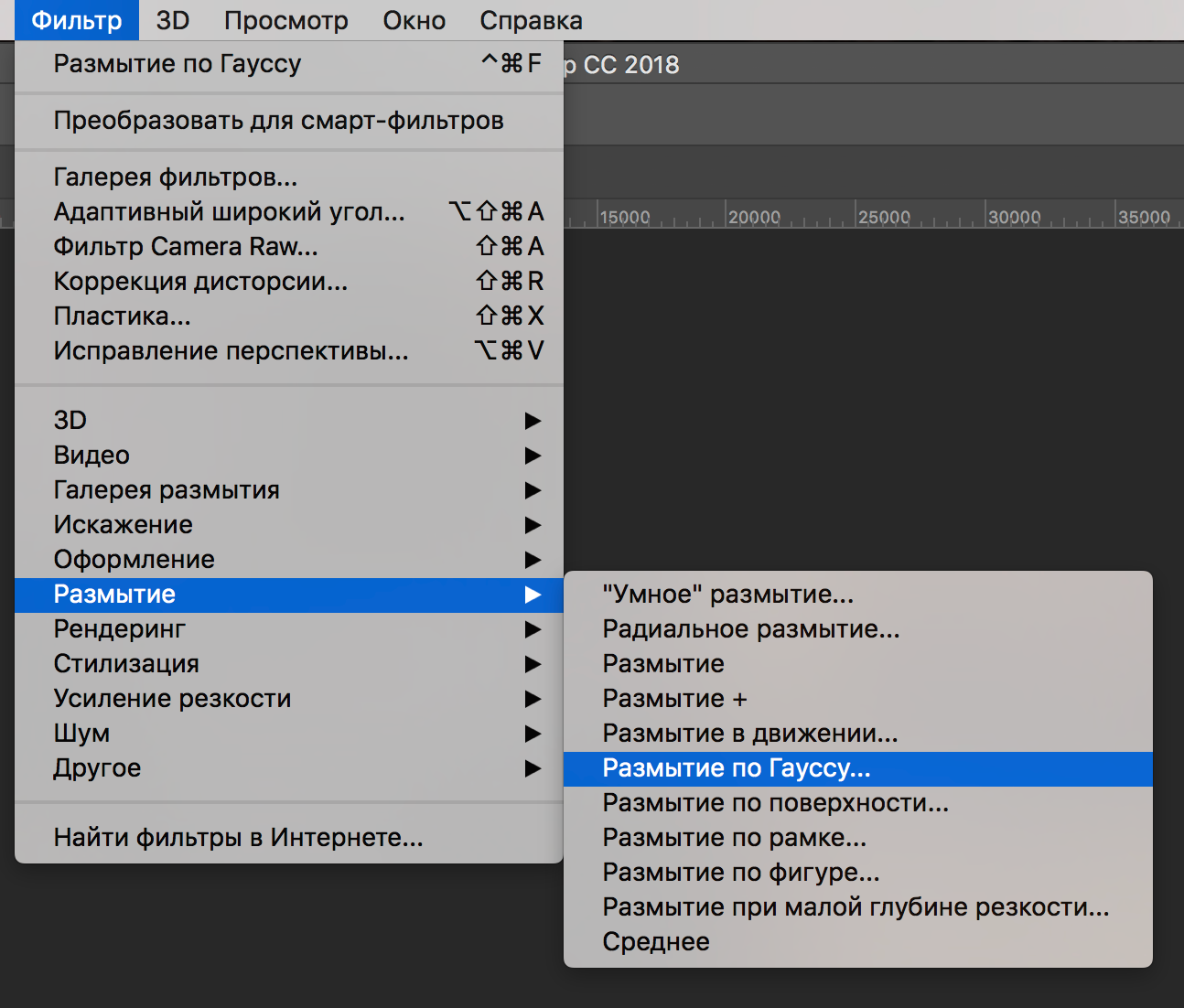This screenshot has height=1008, width=1184.
Task: Choose Коррекция дисторсии
Action: (199, 281)
